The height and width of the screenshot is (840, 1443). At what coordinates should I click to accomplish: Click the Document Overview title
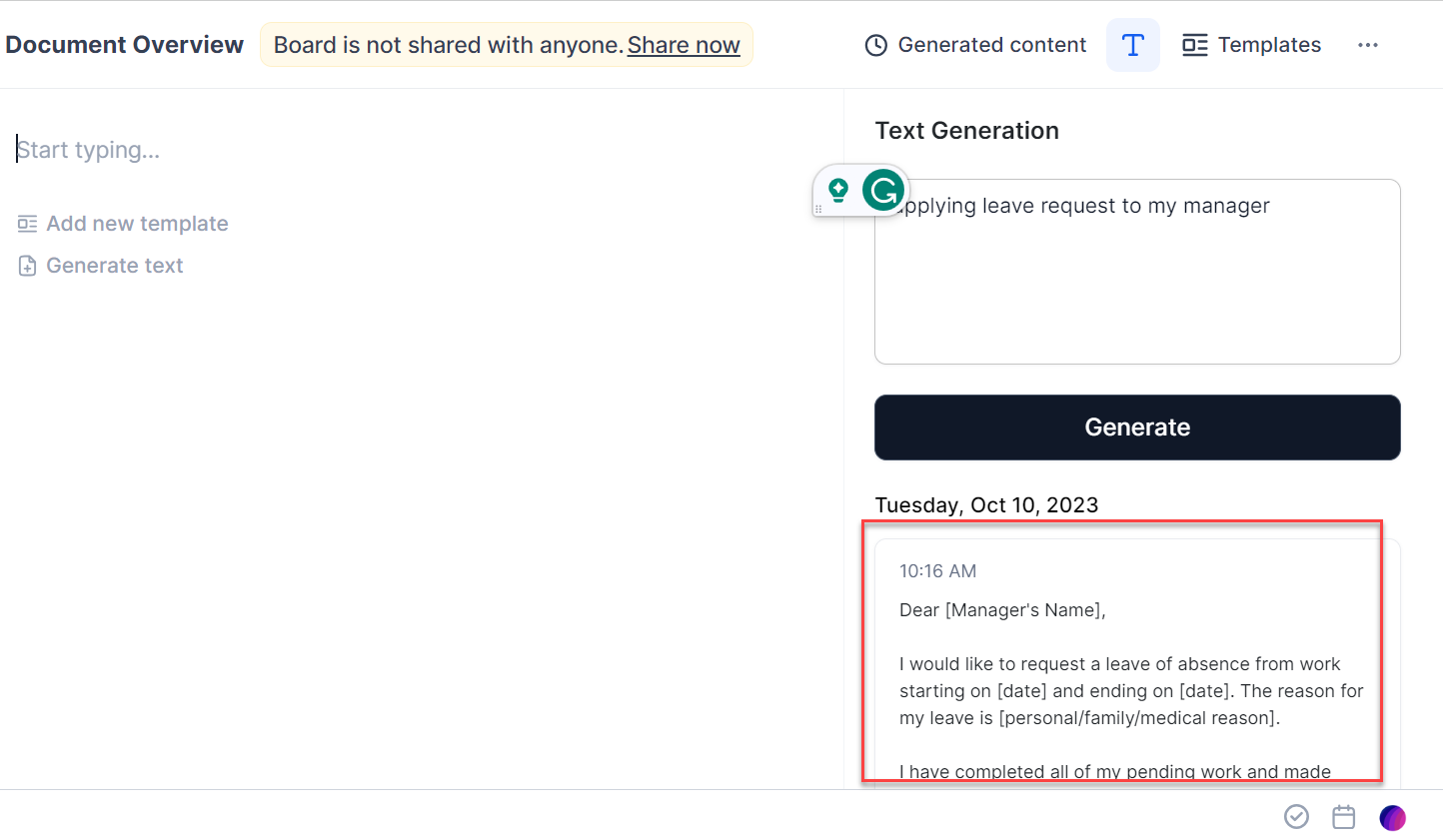coord(125,45)
